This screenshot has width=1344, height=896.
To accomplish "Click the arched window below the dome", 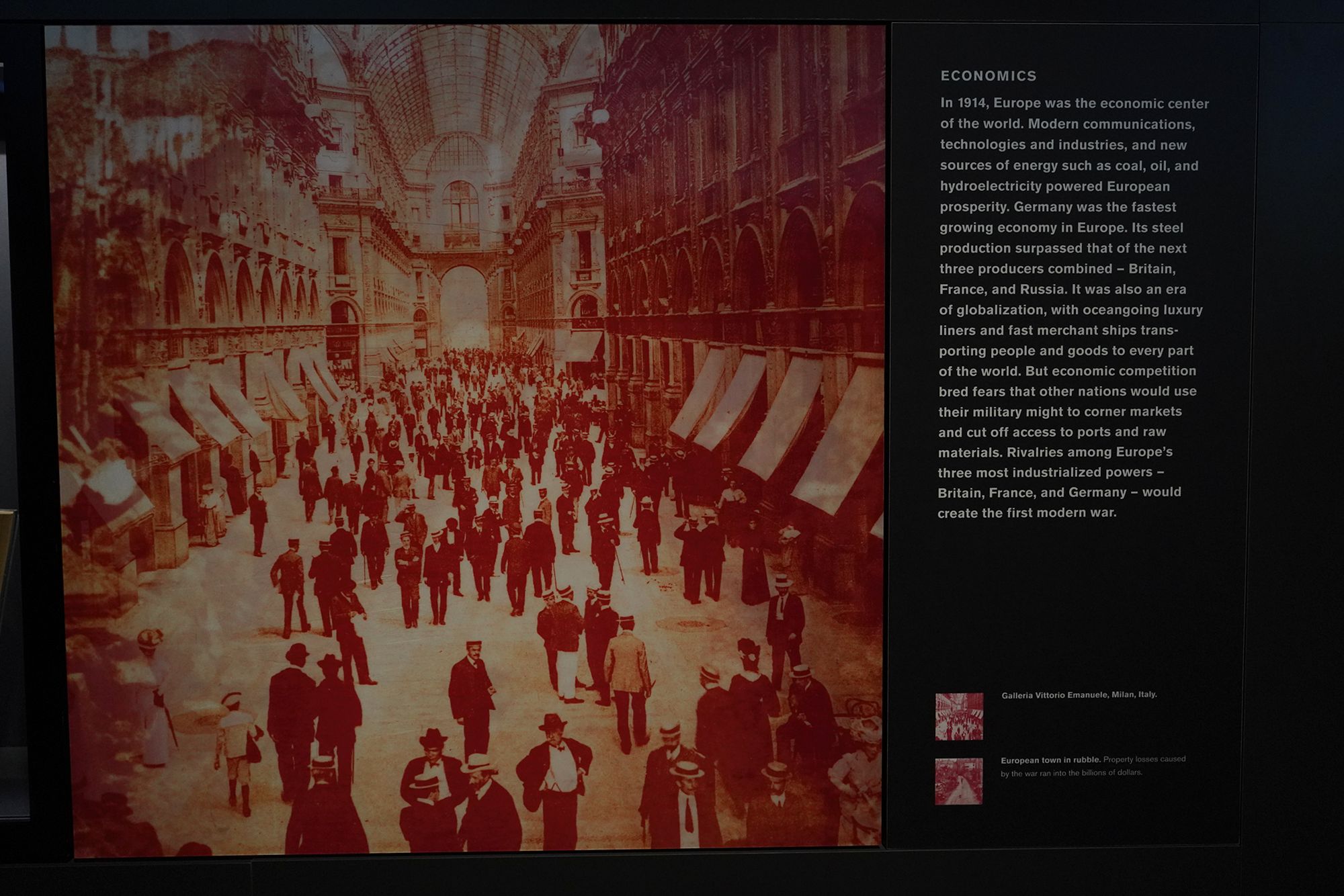I will (x=461, y=205).
